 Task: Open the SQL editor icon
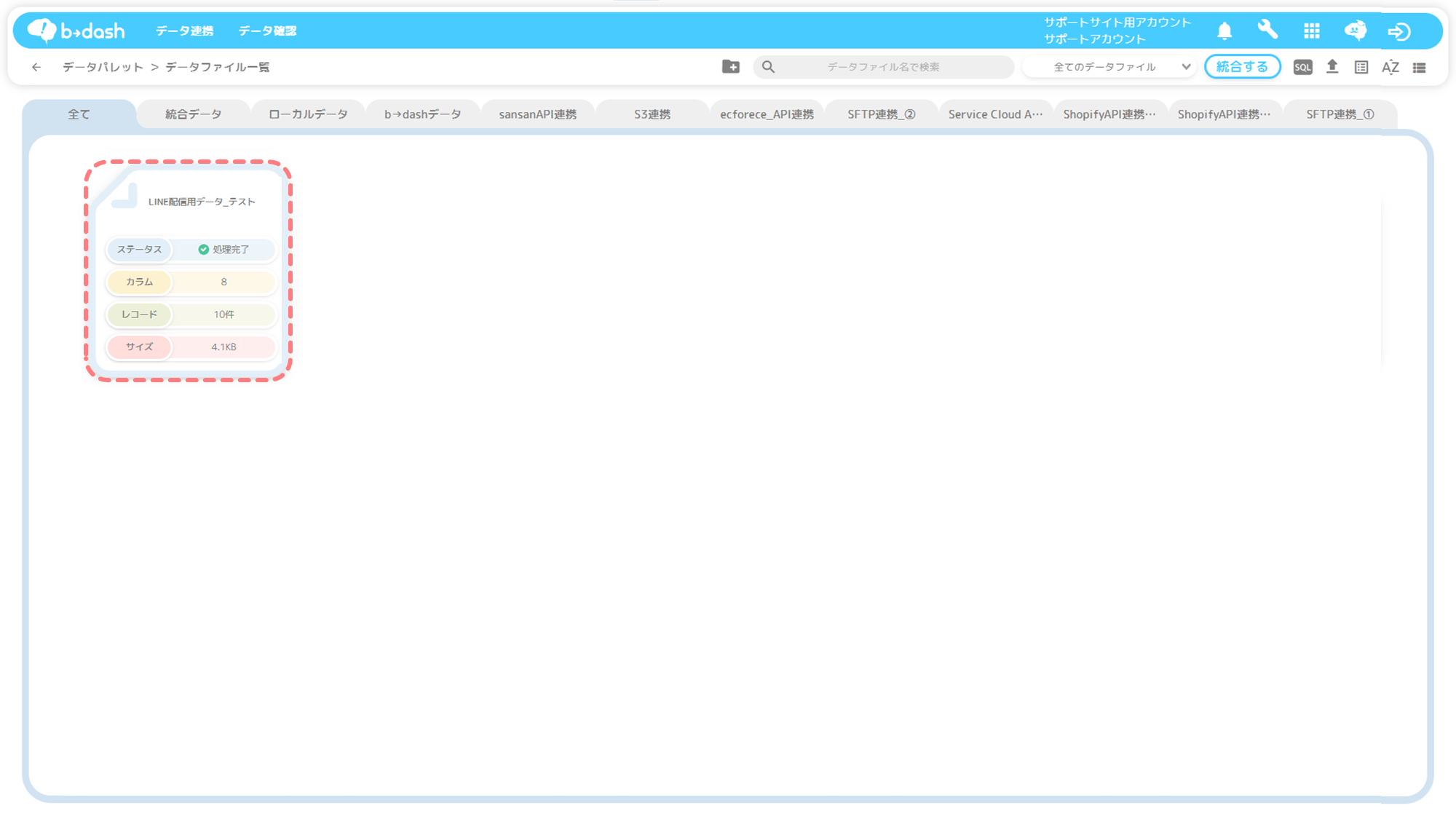(x=1302, y=67)
